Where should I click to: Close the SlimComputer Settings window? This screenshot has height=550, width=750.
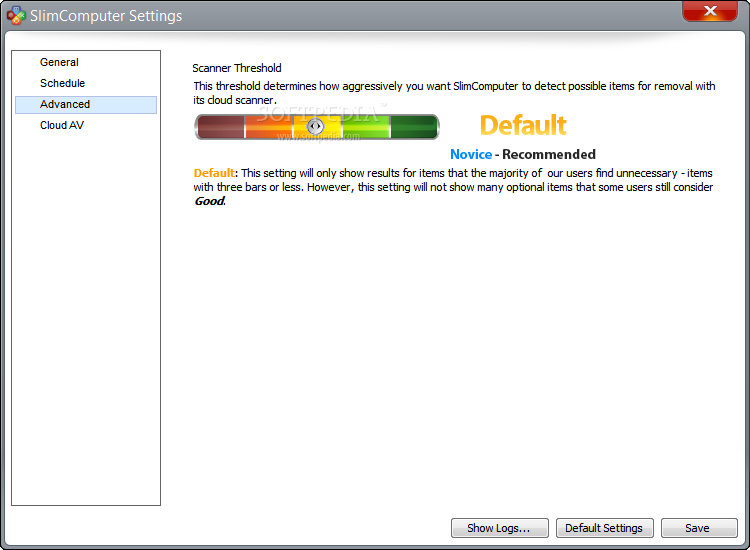pos(710,11)
